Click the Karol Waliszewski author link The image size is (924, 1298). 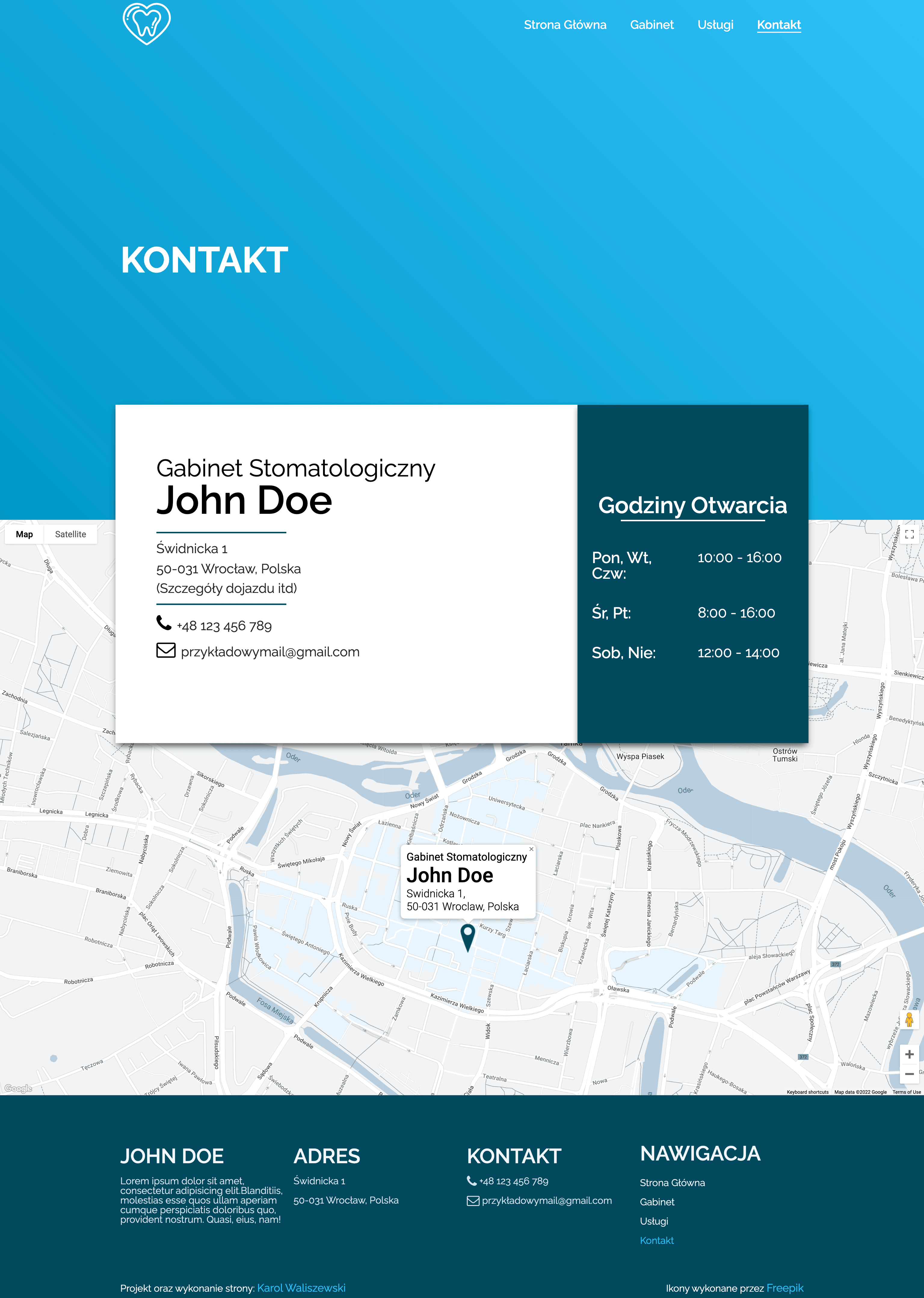[x=301, y=1288]
